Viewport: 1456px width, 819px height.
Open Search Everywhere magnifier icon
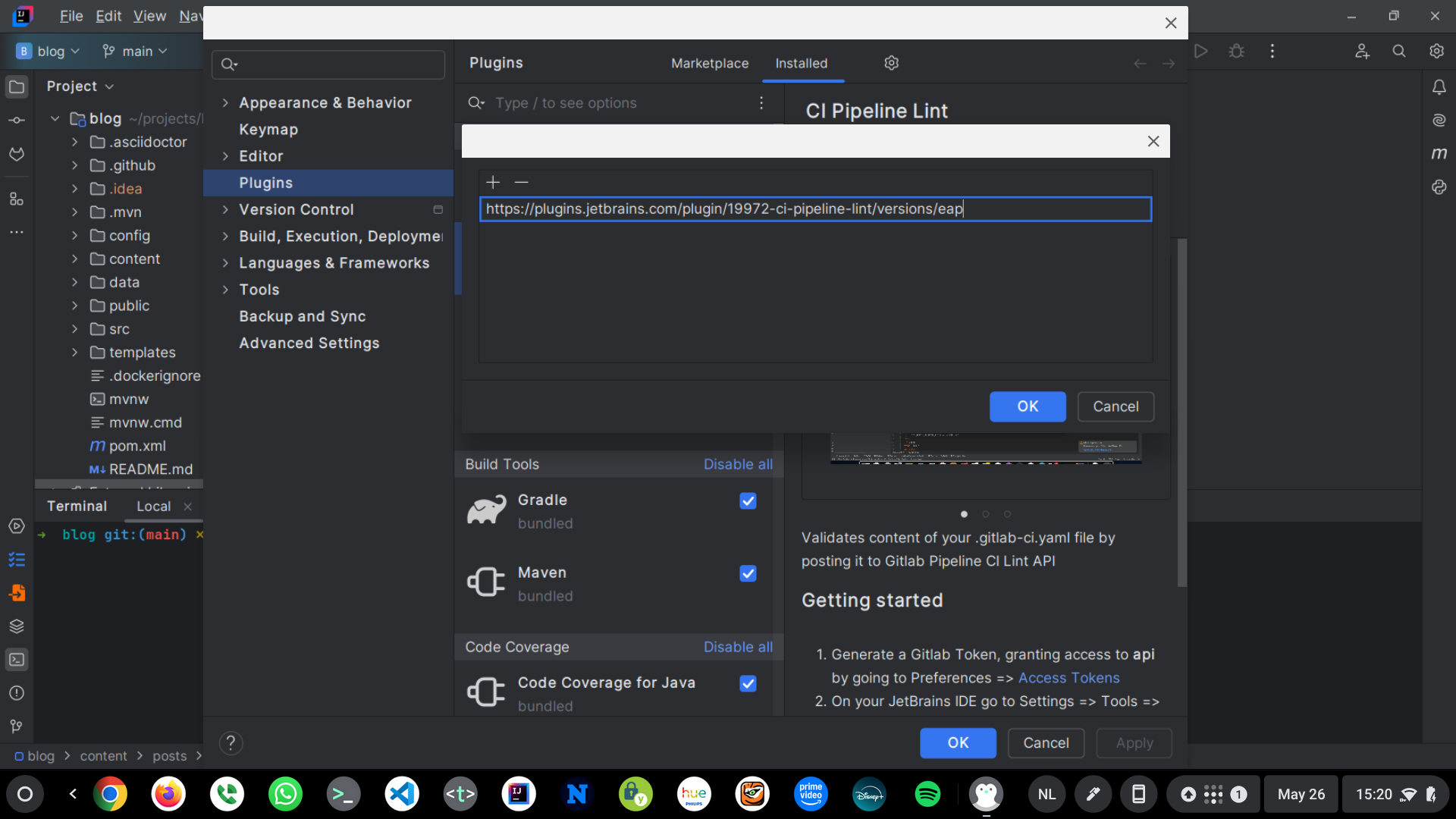pyautogui.click(x=1399, y=51)
